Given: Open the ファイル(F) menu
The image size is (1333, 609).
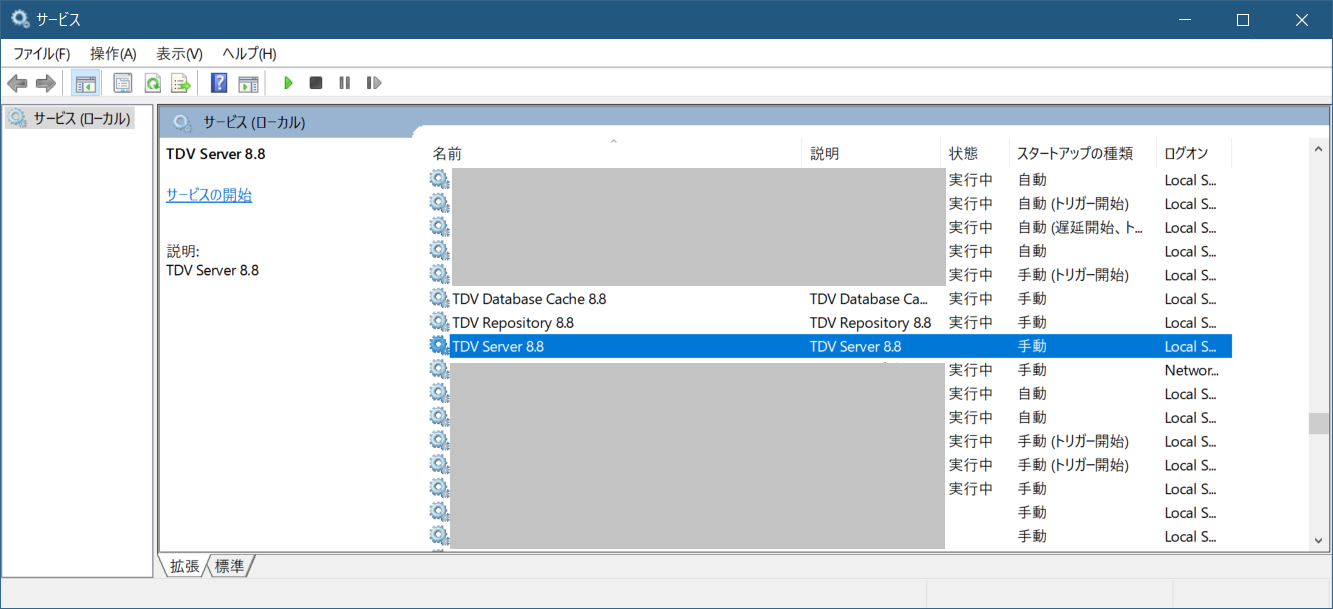Looking at the screenshot, I should [41, 53].
